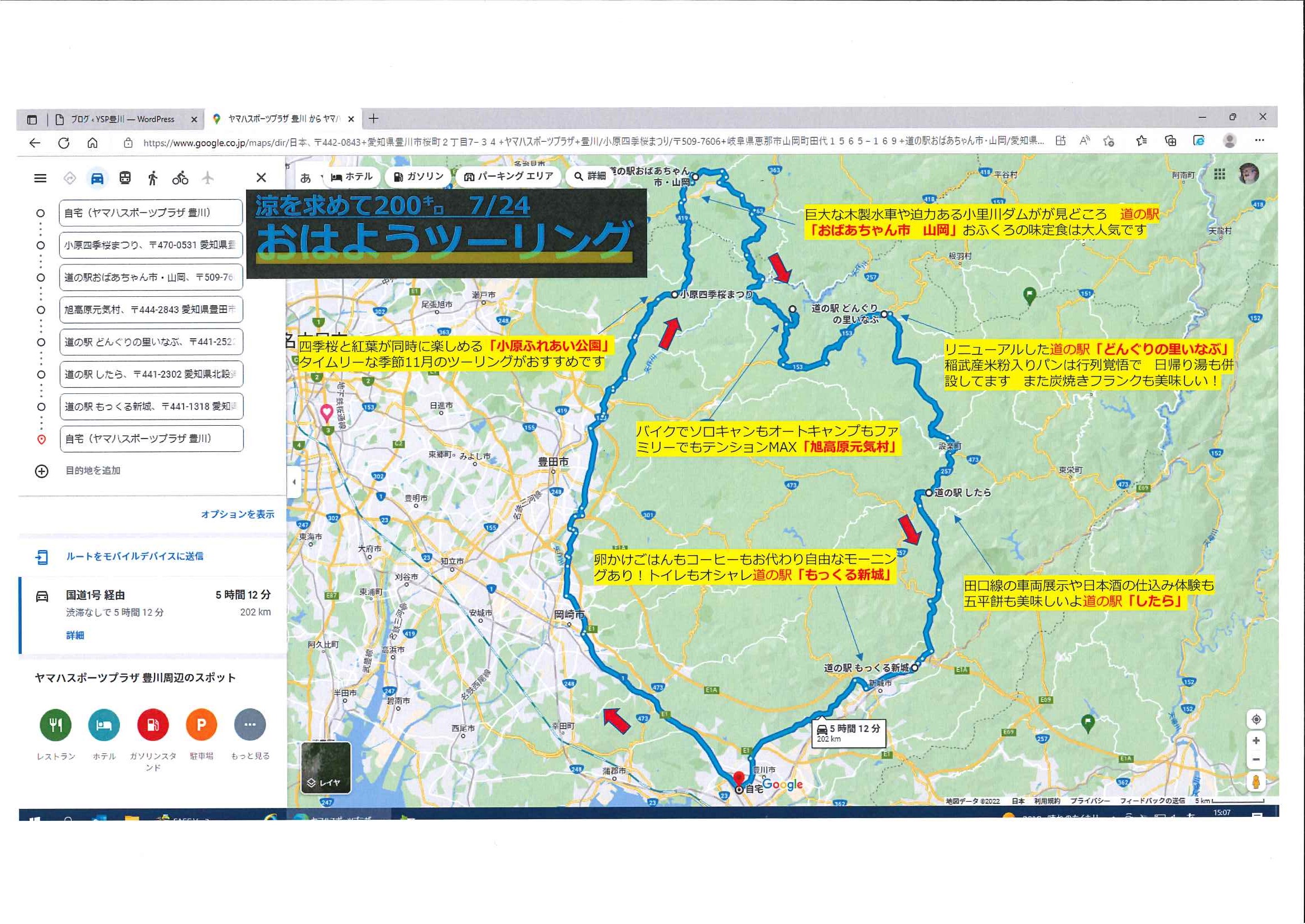Select the 国道1号 経由 route card
Image resolution: width=1305 pixels, height=924 pixels.
(x=152, y=616)
